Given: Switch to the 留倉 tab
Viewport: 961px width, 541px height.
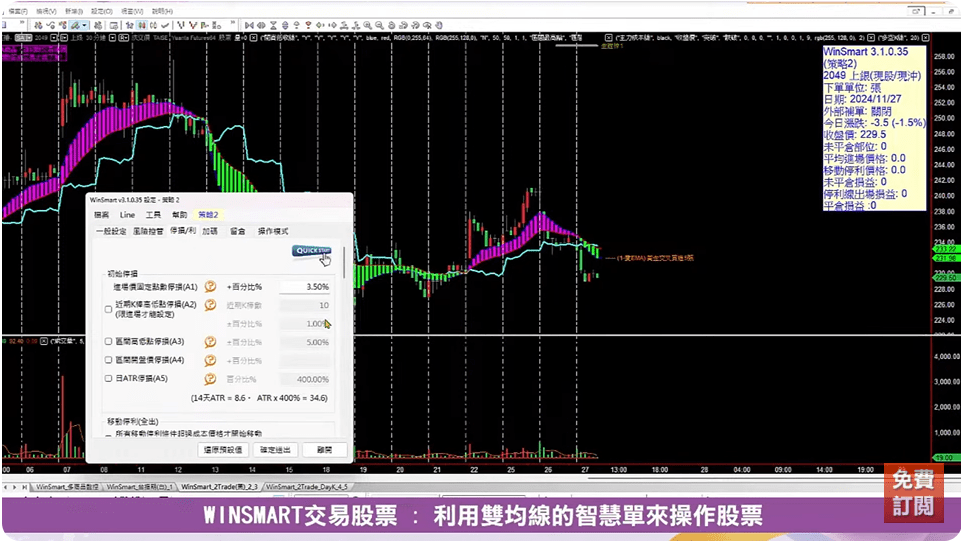Looking at the screenshot, I should (237, 232).
